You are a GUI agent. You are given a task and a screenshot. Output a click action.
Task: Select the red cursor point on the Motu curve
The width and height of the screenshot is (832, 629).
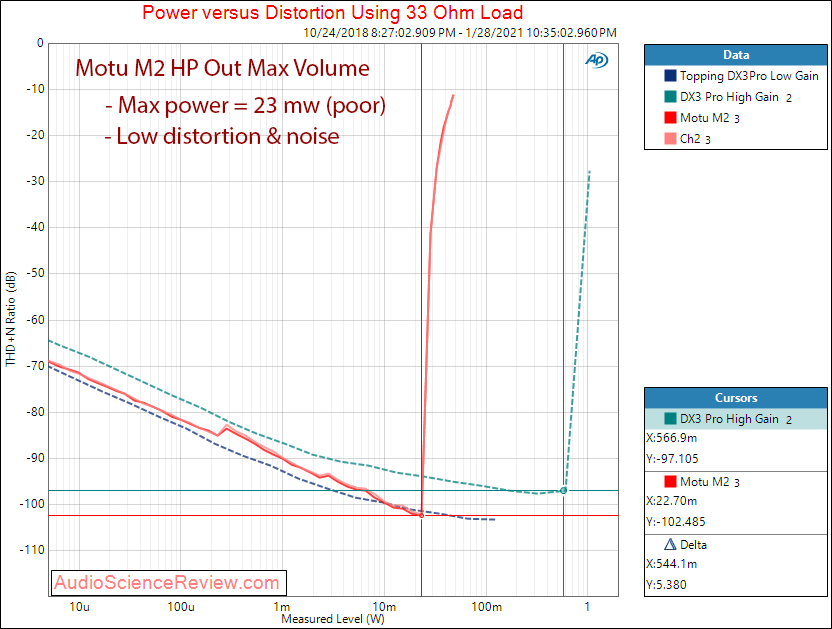pos(422,515)
